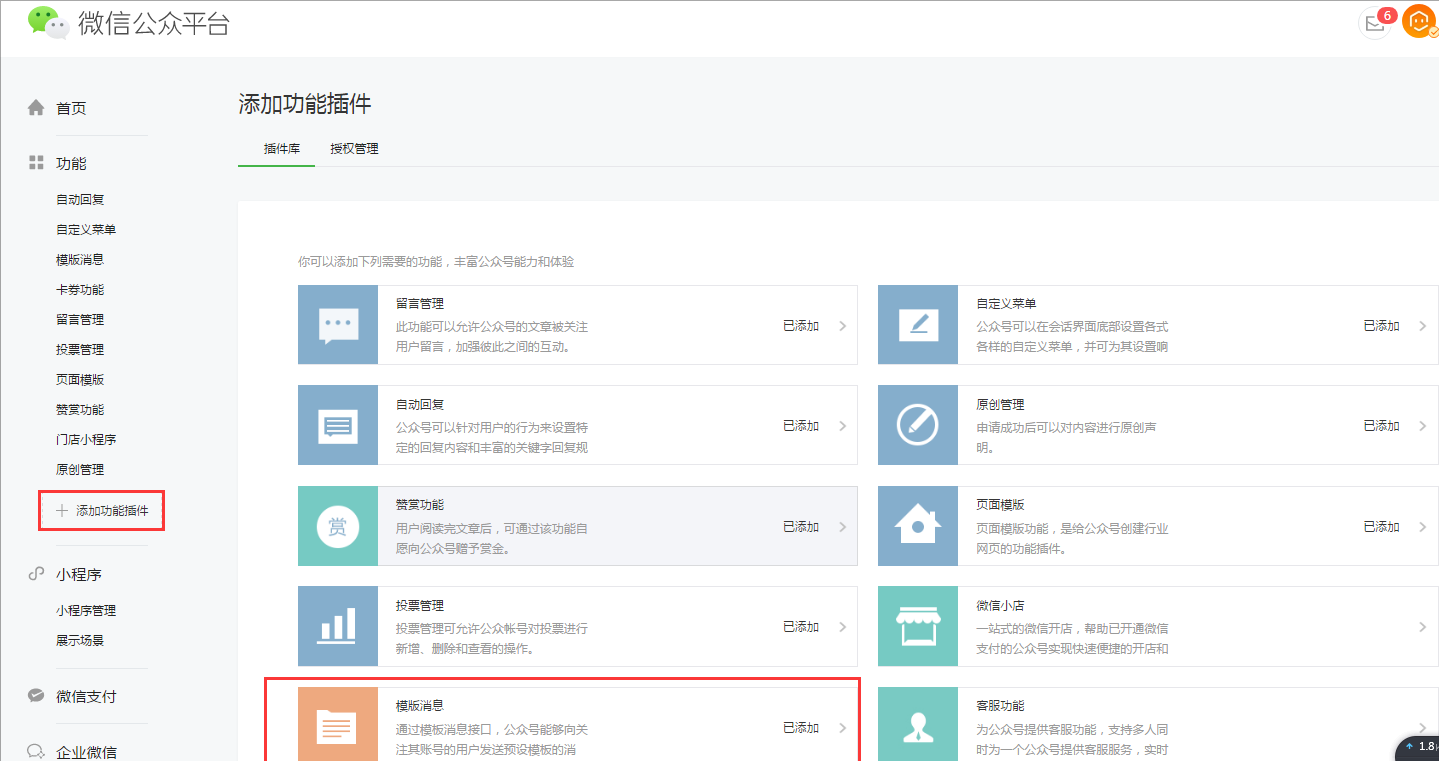Click the 微信小店 card title

[1000, 606]
